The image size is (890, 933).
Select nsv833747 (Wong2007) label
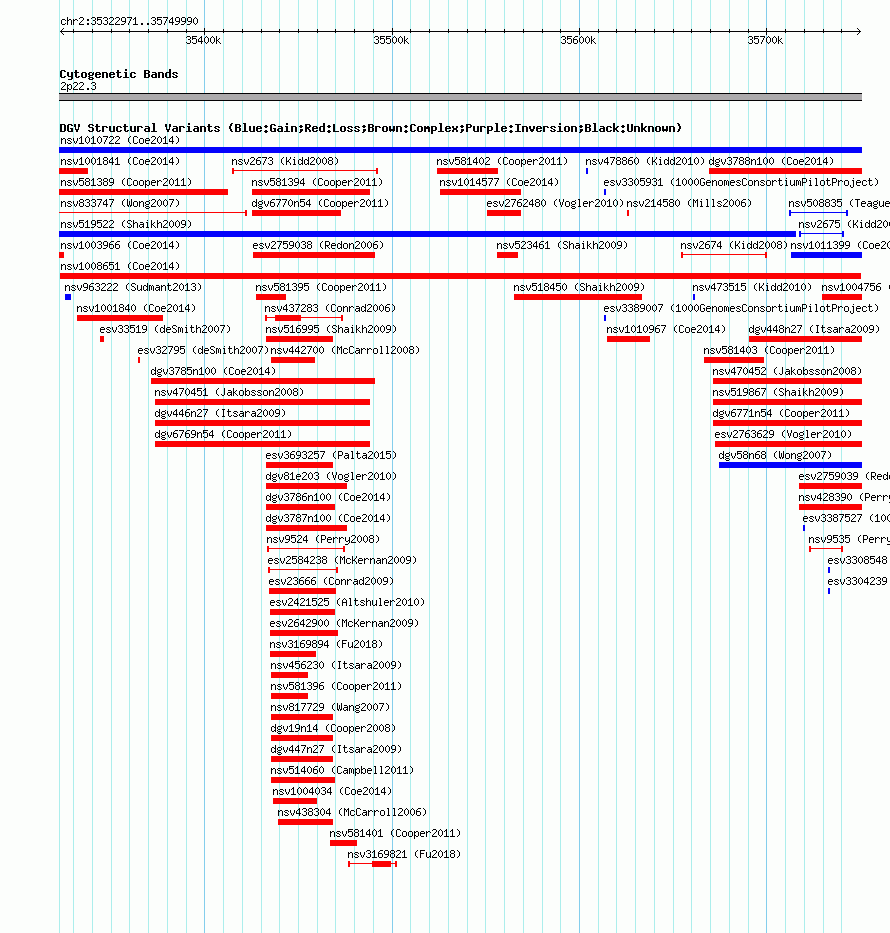pyautogui.click(x=120, y=203)
